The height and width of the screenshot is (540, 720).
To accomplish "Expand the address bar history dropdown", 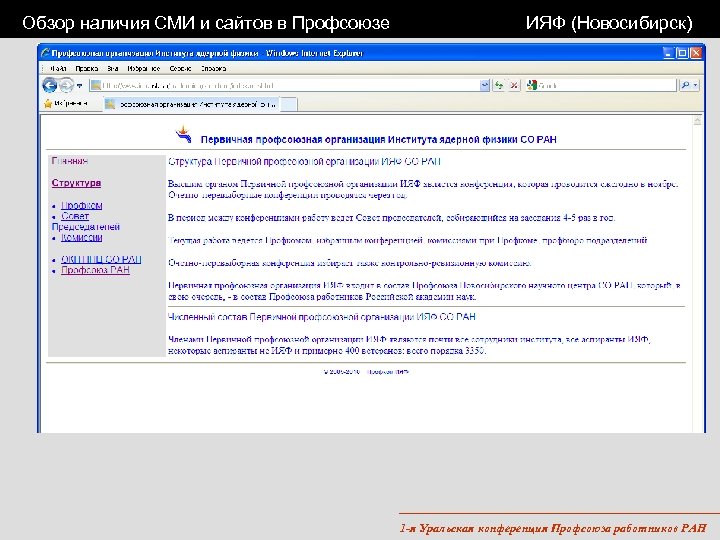I will [x=485, y=85].
